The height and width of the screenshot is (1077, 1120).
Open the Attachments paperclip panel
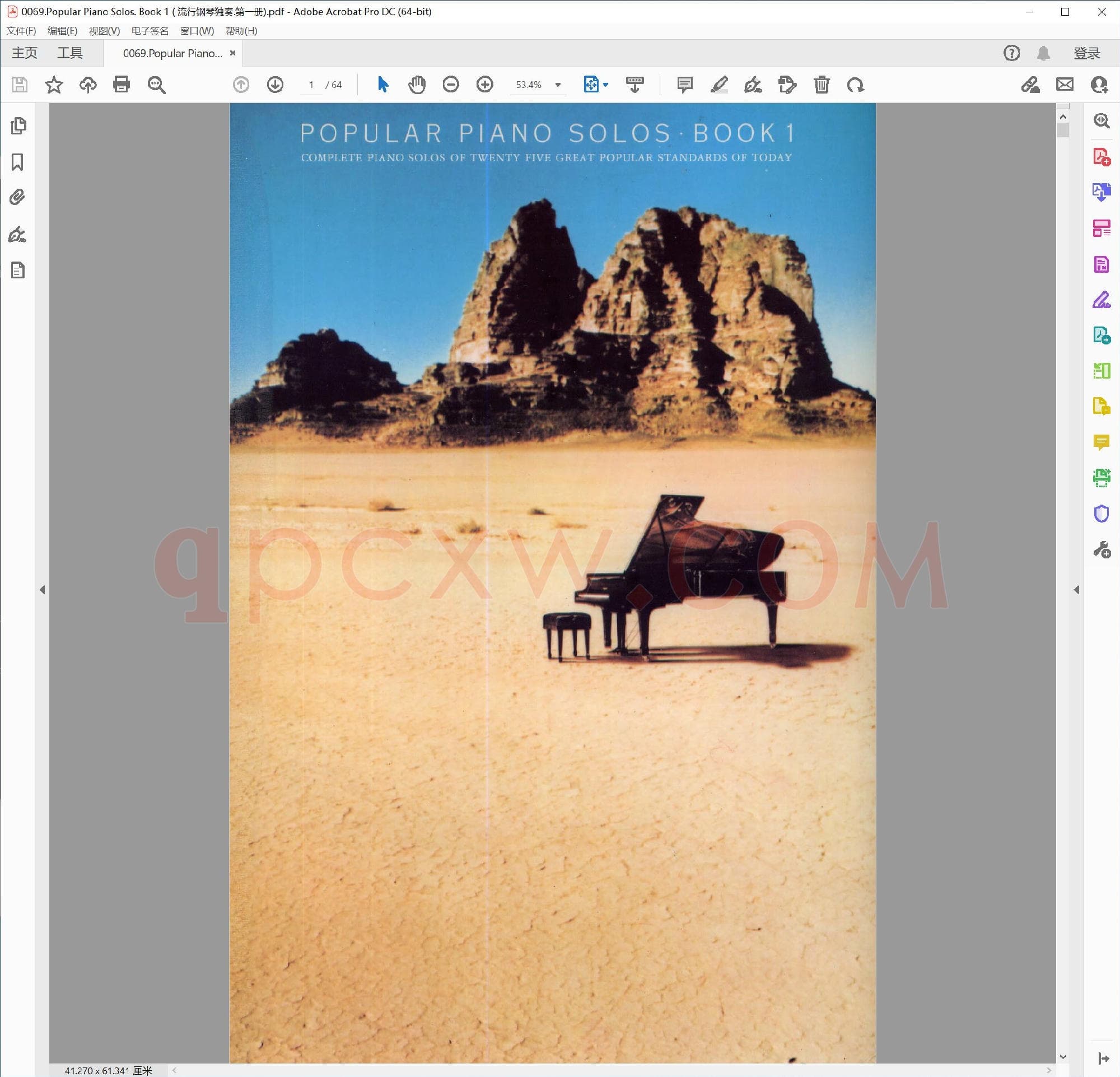(x=18, y=198)
